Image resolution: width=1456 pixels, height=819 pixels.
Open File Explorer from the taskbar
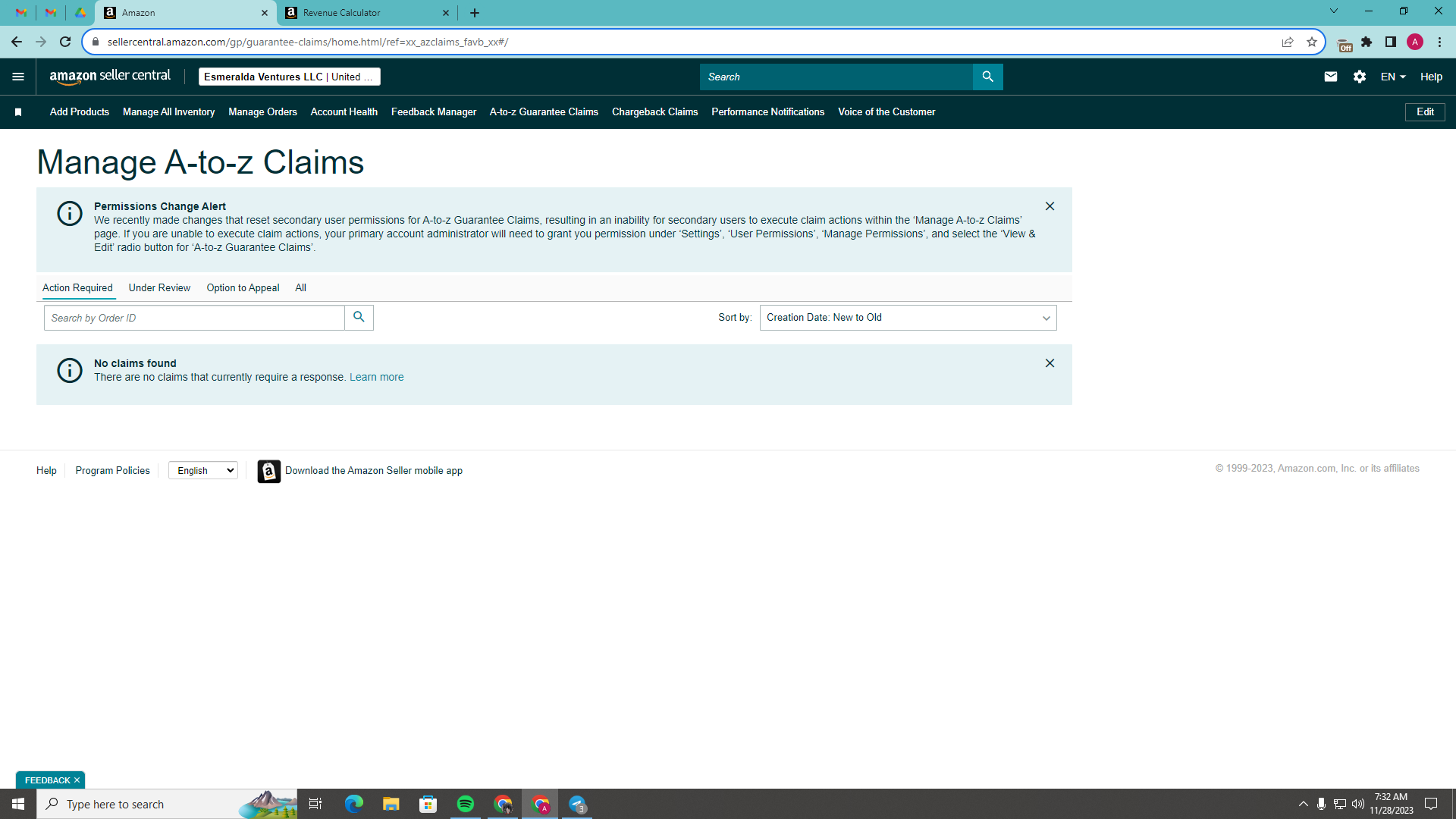pos(391,804)
